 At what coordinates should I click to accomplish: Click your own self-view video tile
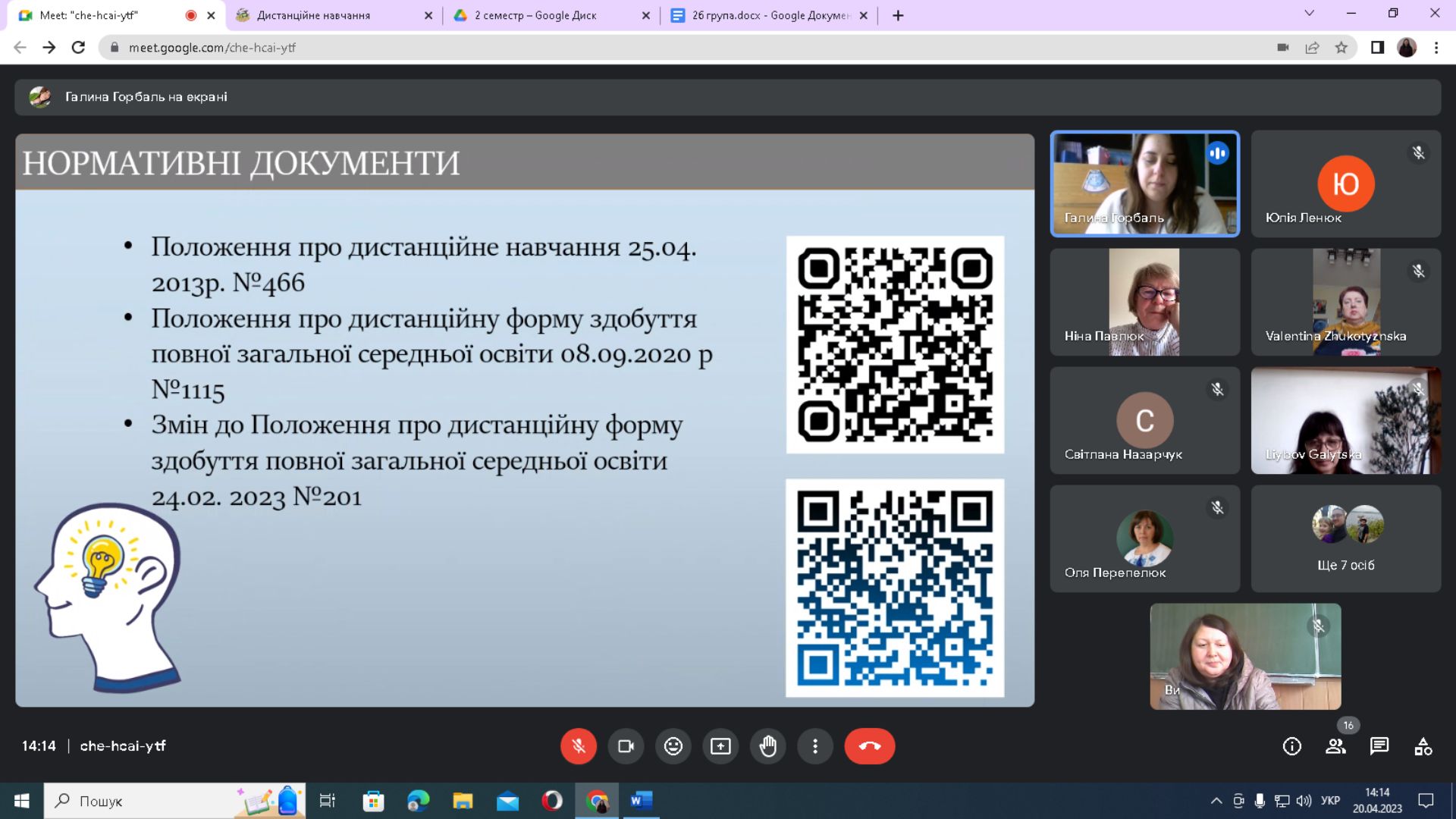[x=1245, y=657]
